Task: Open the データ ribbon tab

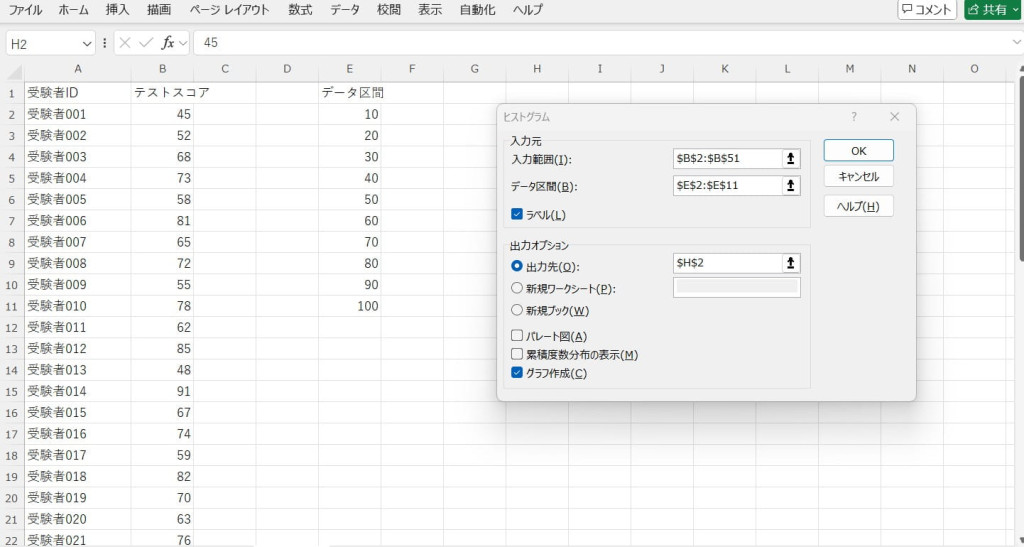Action: pos(345,10)
